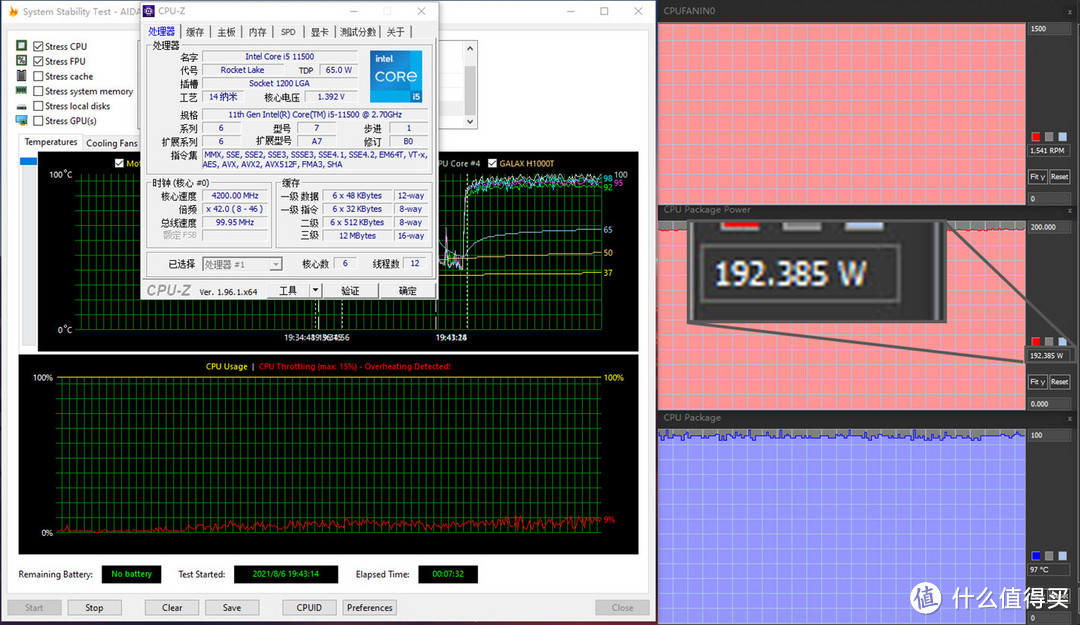1080x625 pixels.
Task: Open the SPD tab in CPU-Z
Action: (x=288, y=32)
